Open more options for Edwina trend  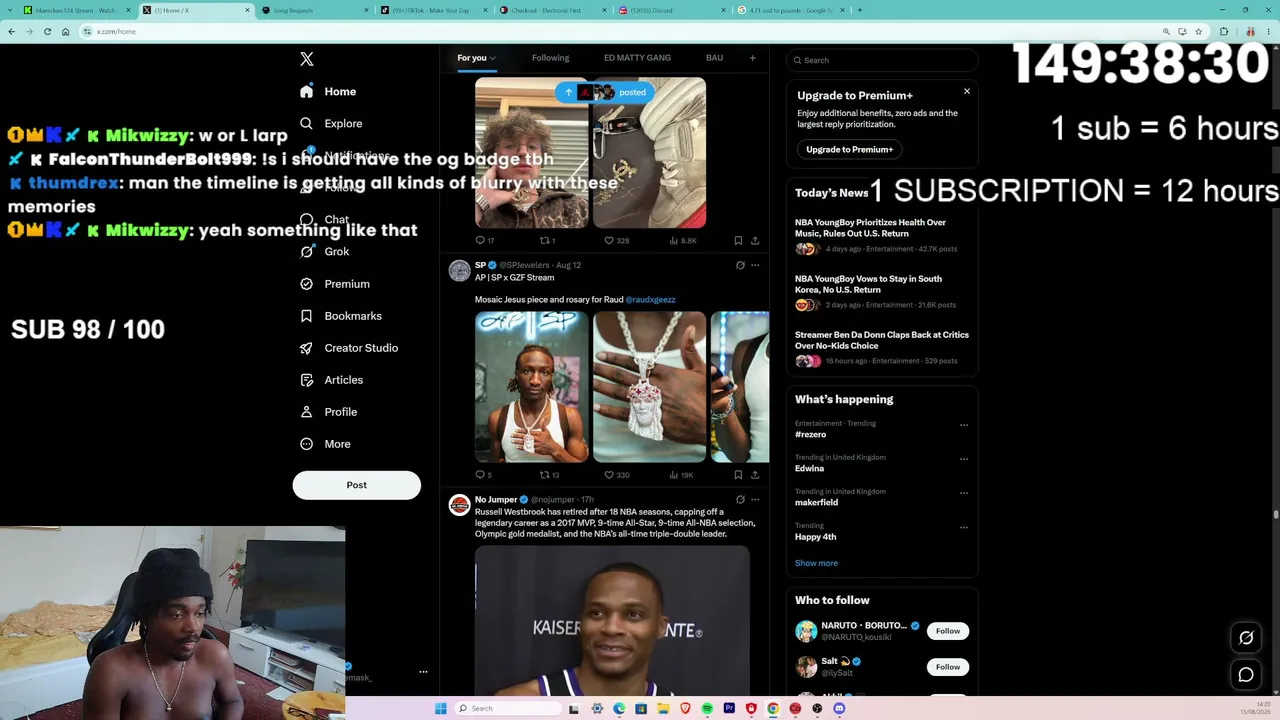(x=964, y=459)
